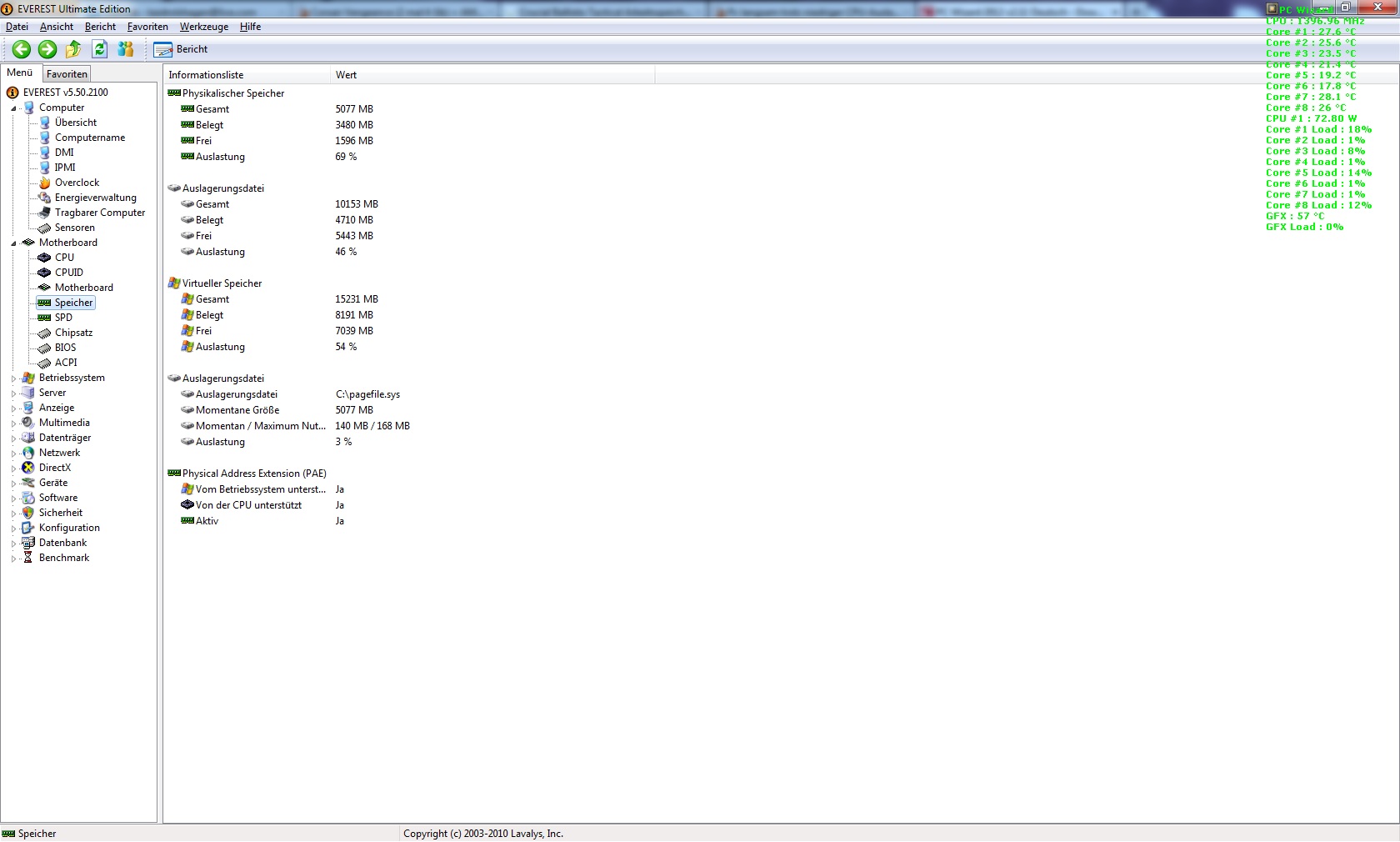
Task: Open the Bericht report button
Action: pos(181,49)
